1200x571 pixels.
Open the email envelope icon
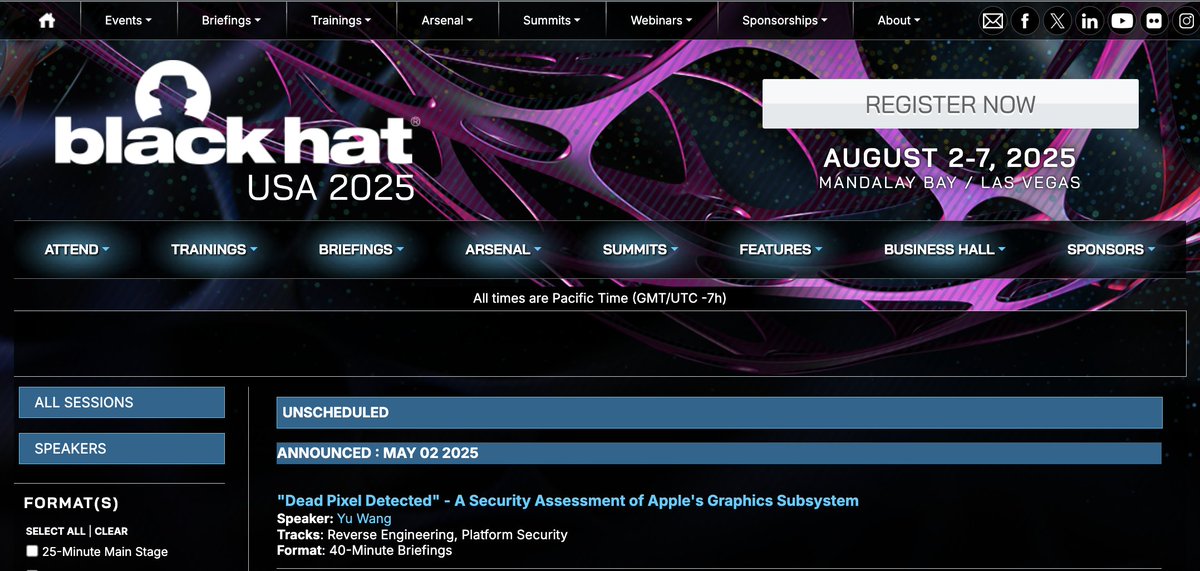(x=992, y=20)
